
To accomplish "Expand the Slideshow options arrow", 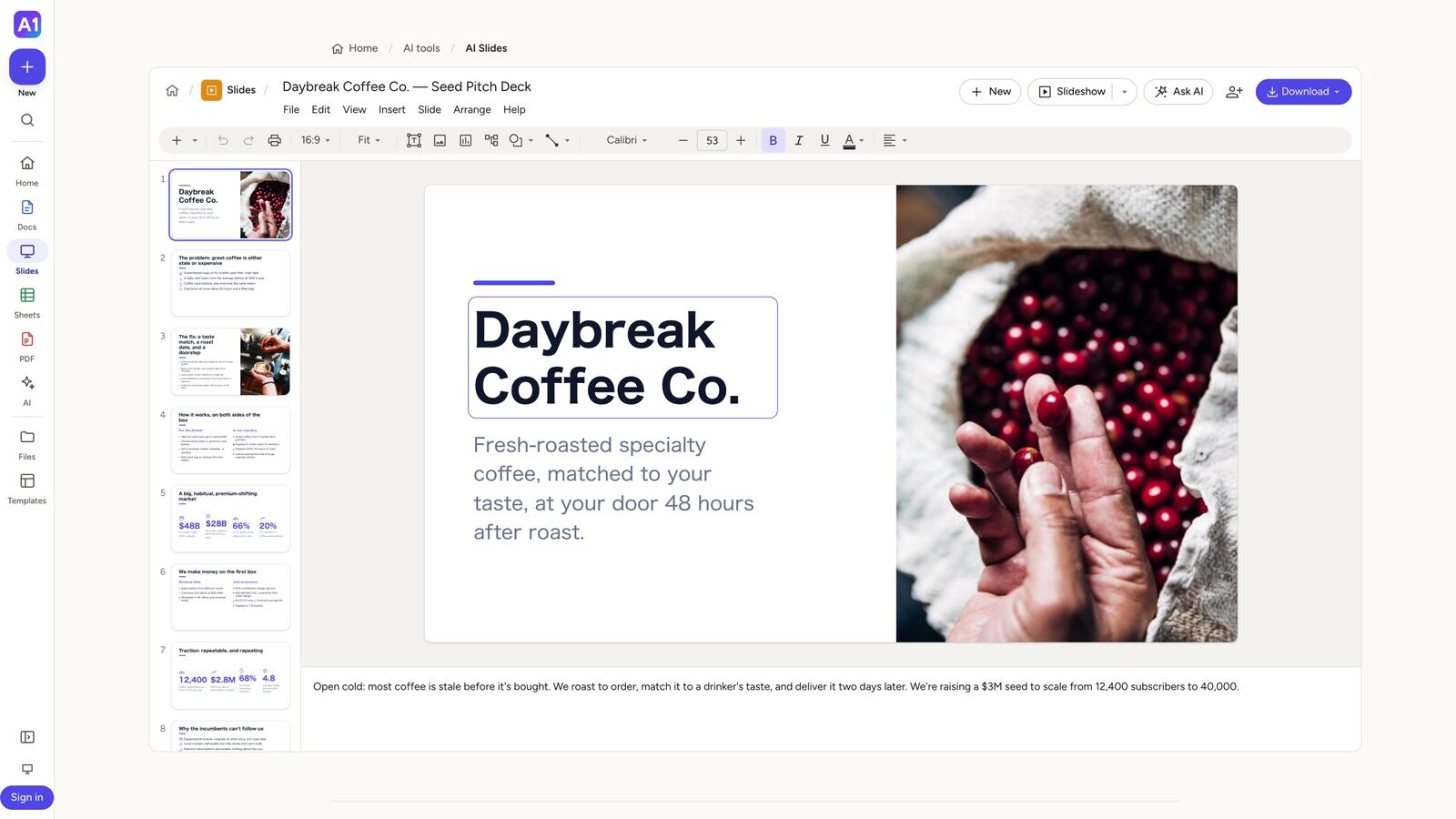I will 1125,92.
